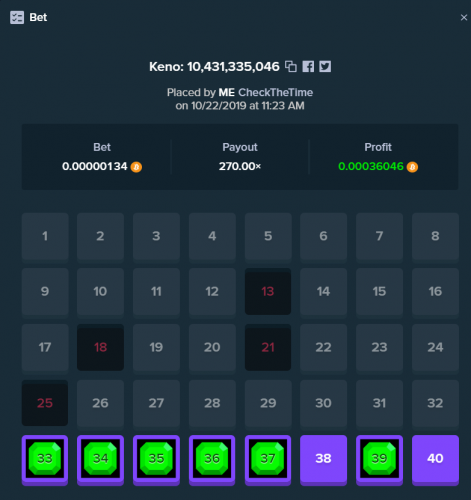Screen dimensions: 471x500
Task: Click keno tile 7
Action: pos(379,237)
